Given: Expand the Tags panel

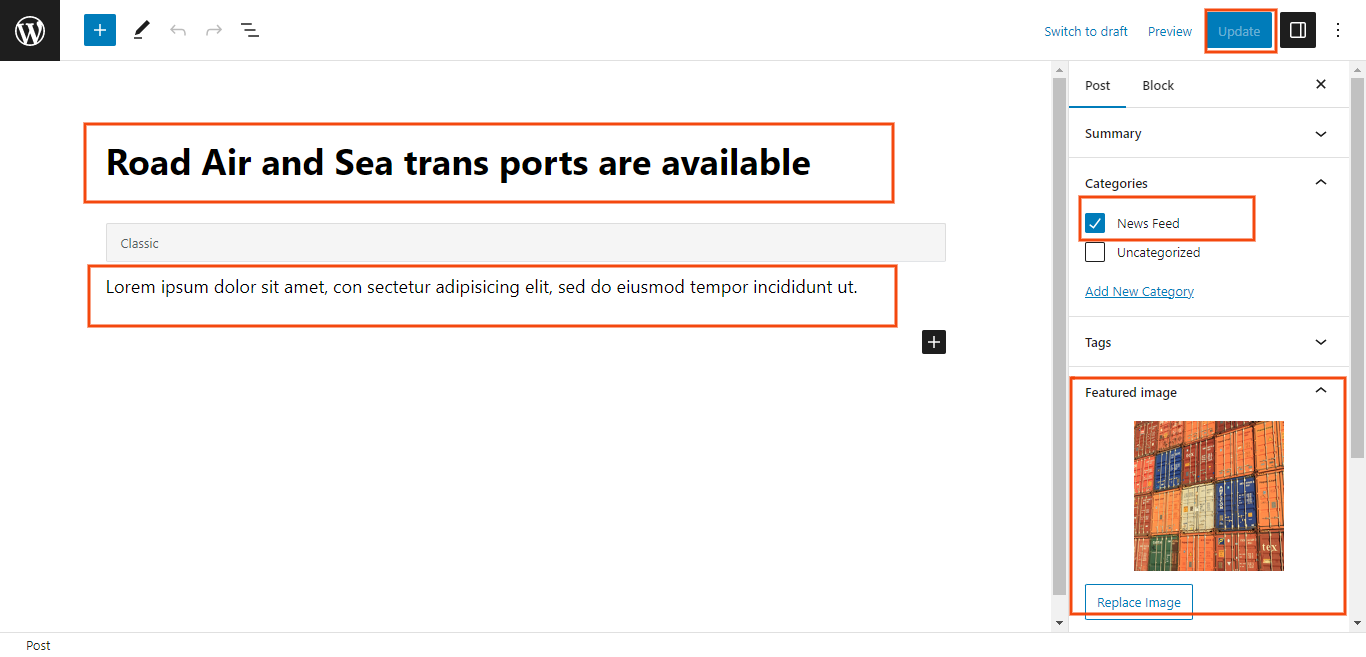Looking at the screenshot, I should pyautogui.click(x=1320, y=342).
